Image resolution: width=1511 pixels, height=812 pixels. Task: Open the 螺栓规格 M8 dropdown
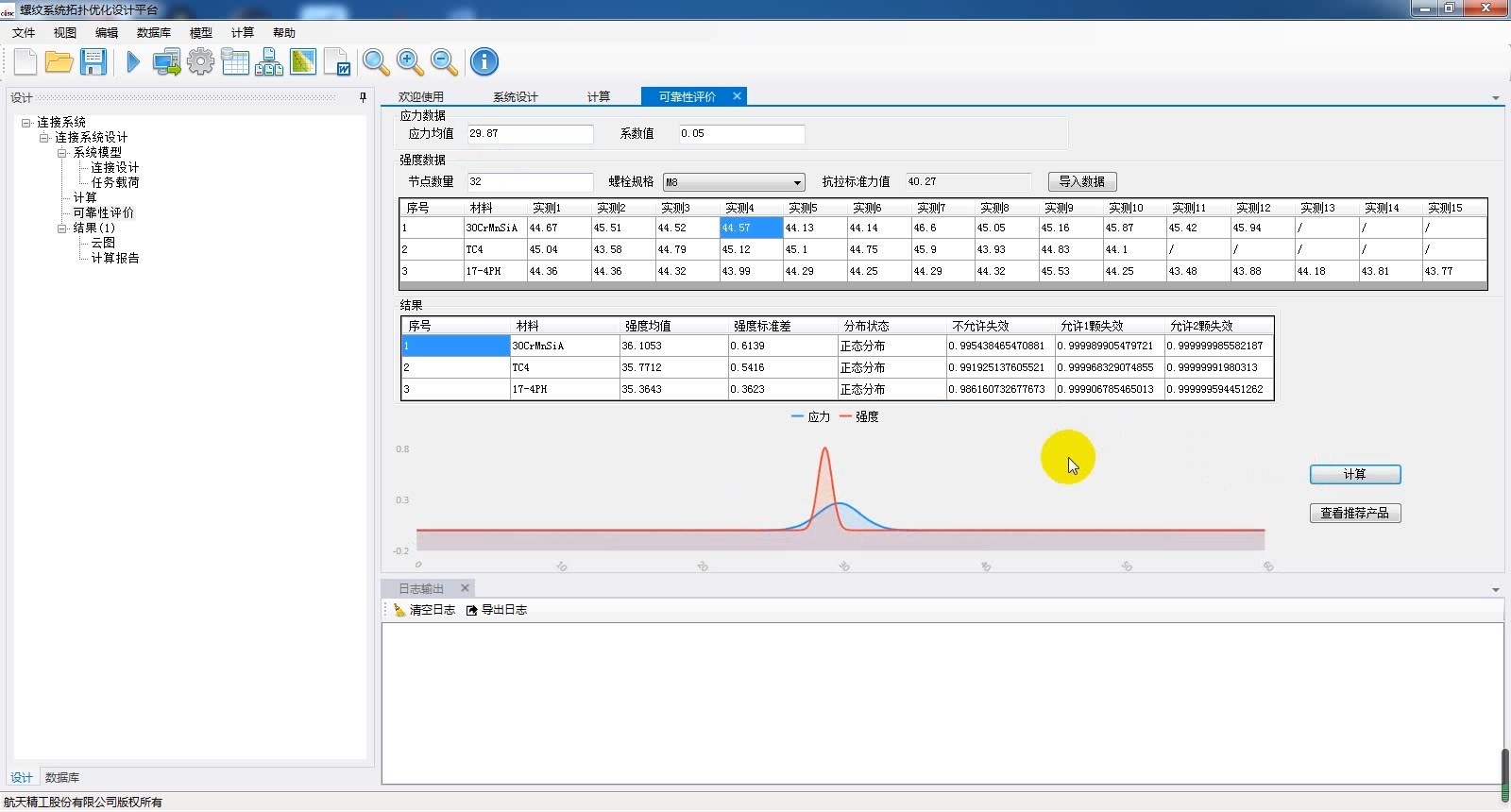coord(734,182)
